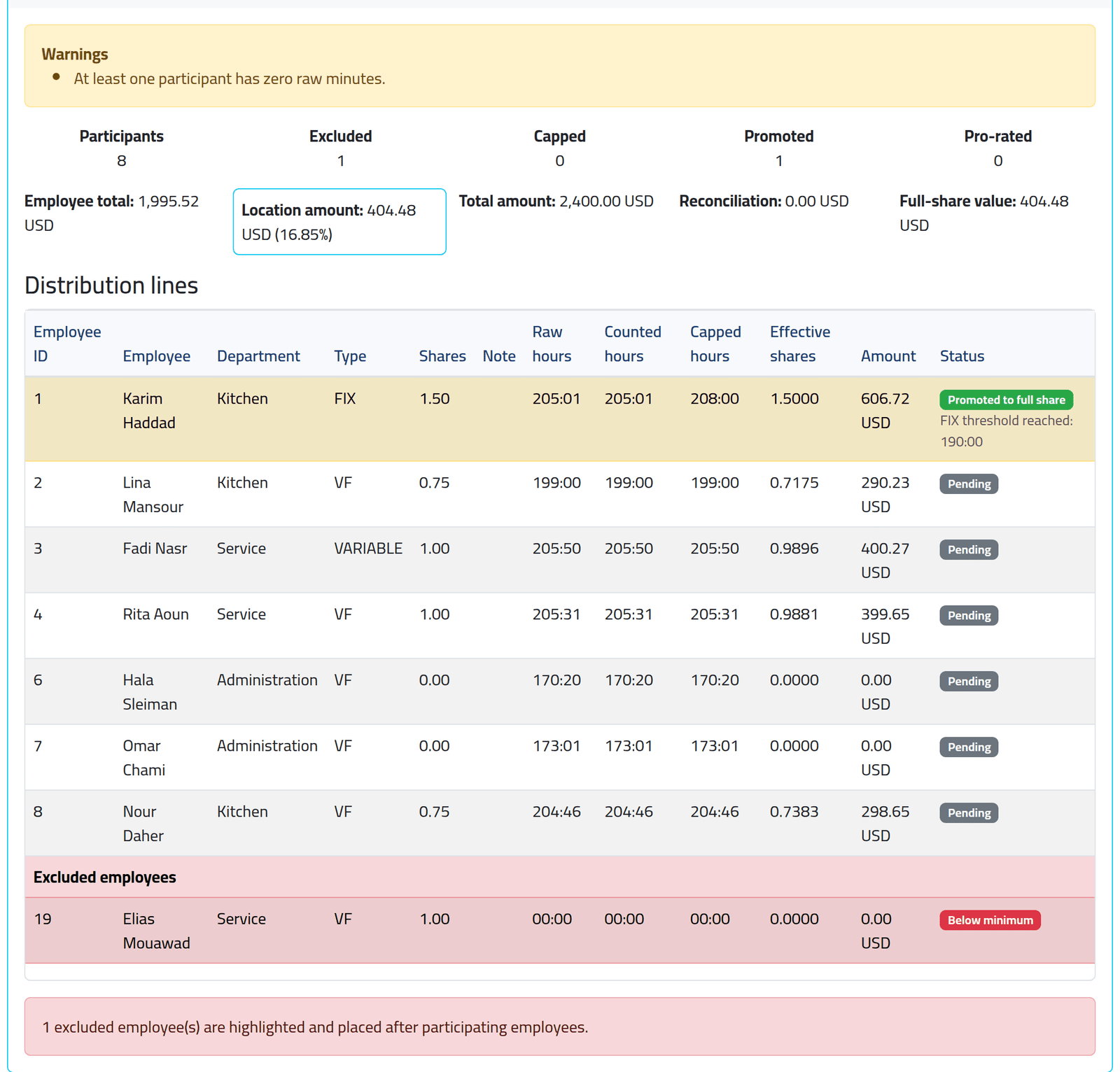Image resolution: width=1120 pixels, height=1072 pixels.
Task: Click the 606.72 USD amount cell
Action: coord(885,411)
